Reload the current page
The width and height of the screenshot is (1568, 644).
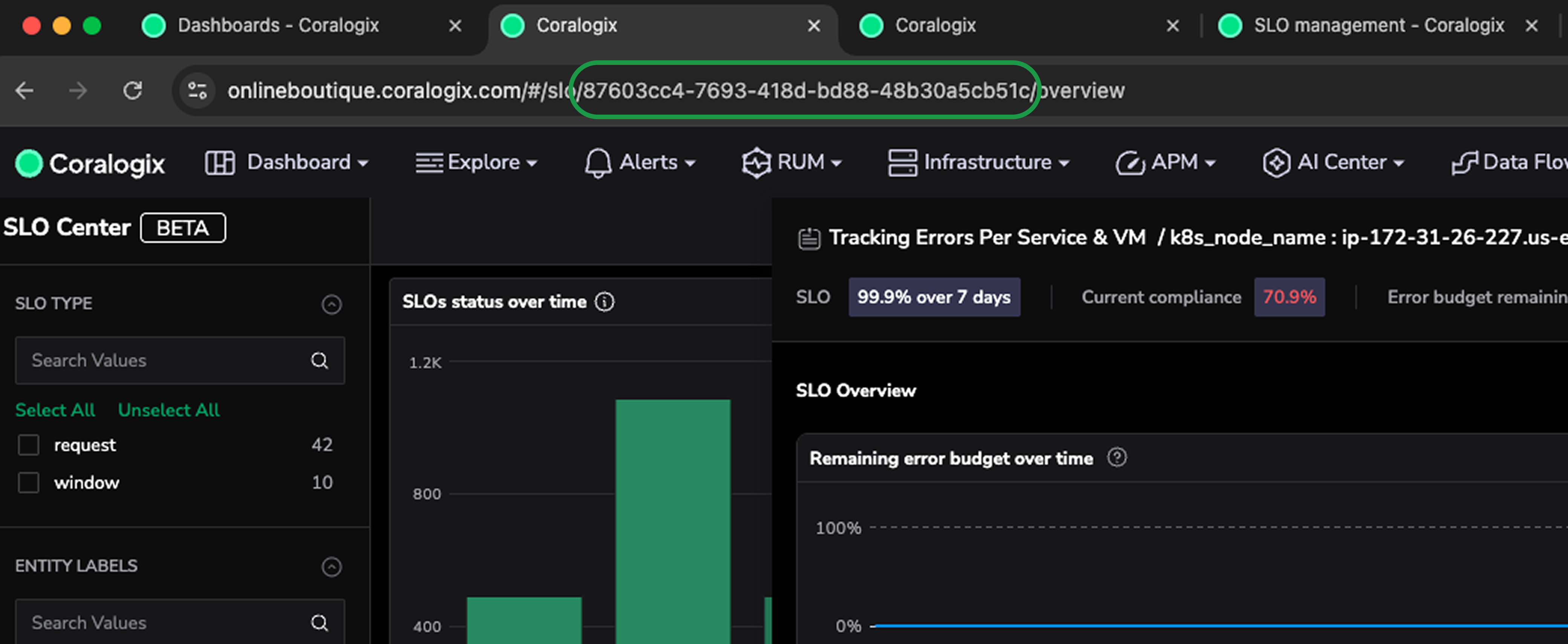[x=133, y=91]
